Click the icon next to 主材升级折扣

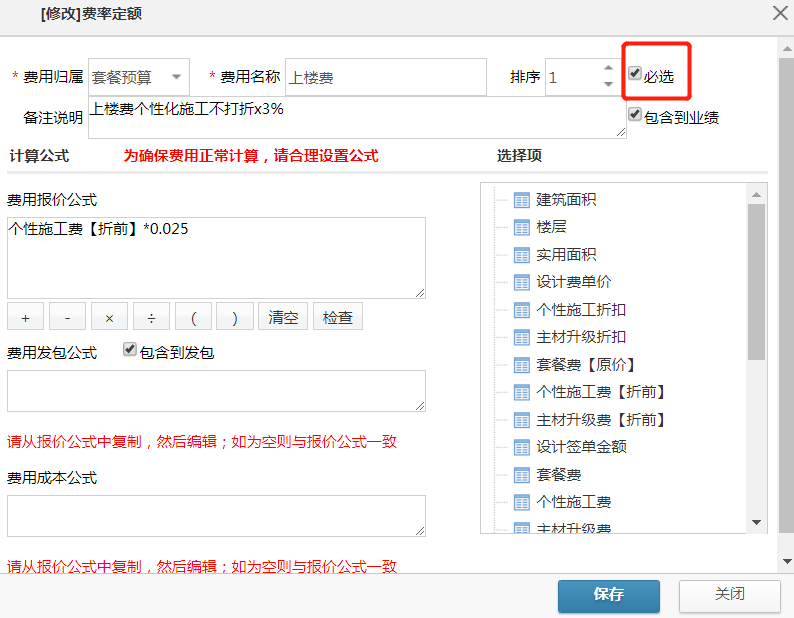(521, 337)
